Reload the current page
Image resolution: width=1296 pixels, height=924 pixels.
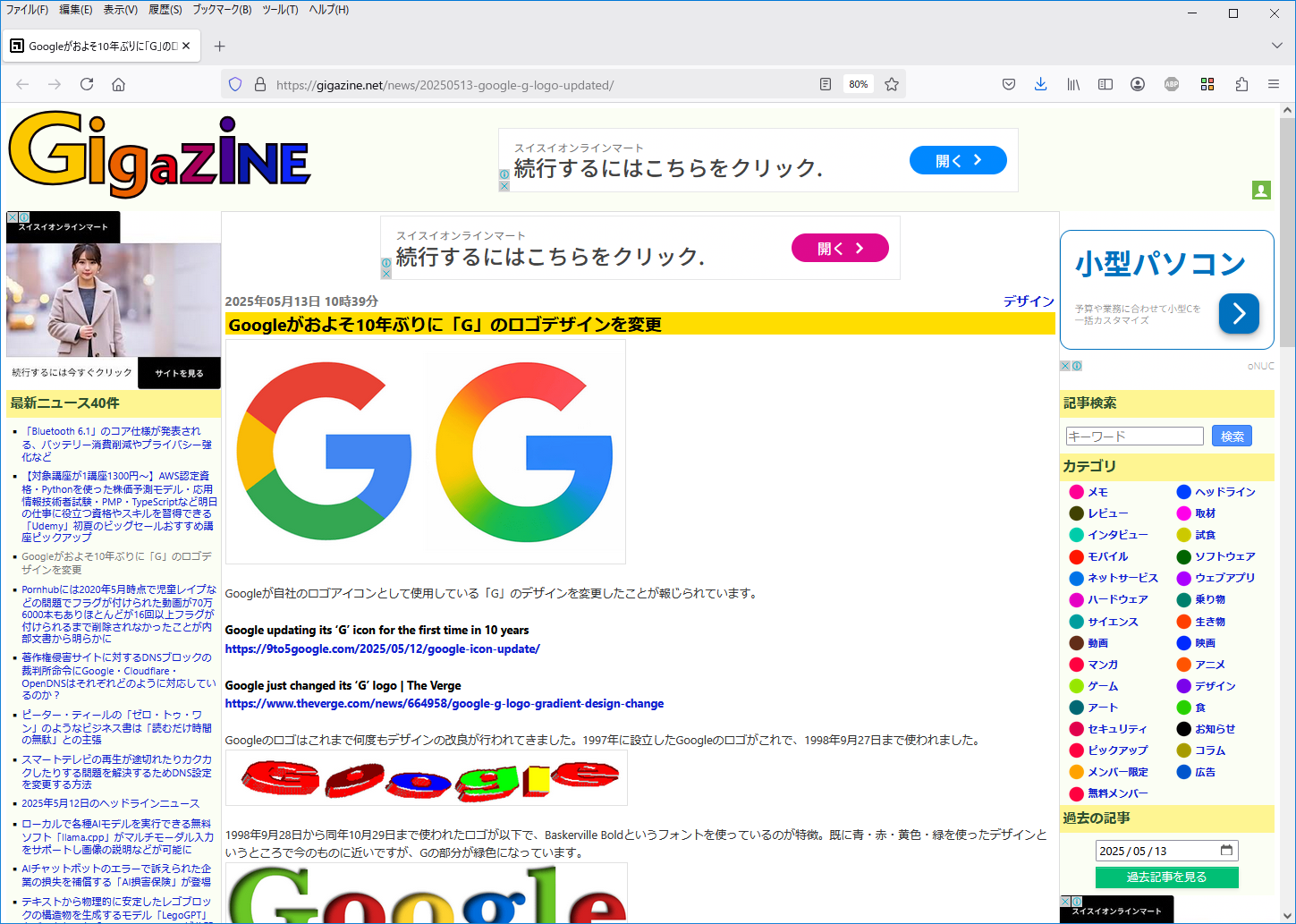pyautogui.click(x=87, y=84)
